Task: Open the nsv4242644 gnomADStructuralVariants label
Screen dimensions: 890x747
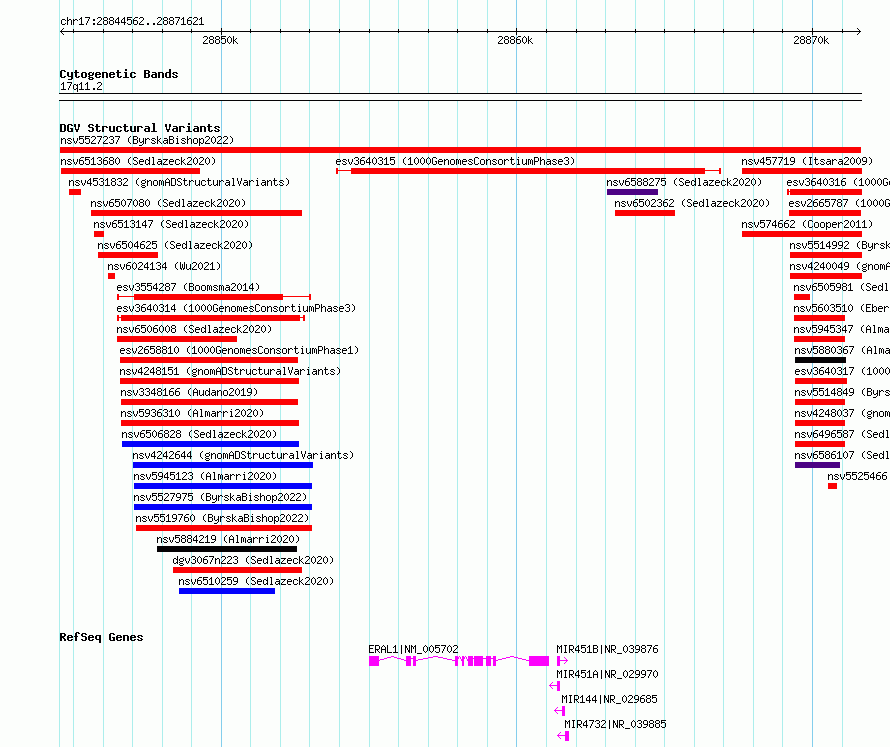Action: coord(243,455)
